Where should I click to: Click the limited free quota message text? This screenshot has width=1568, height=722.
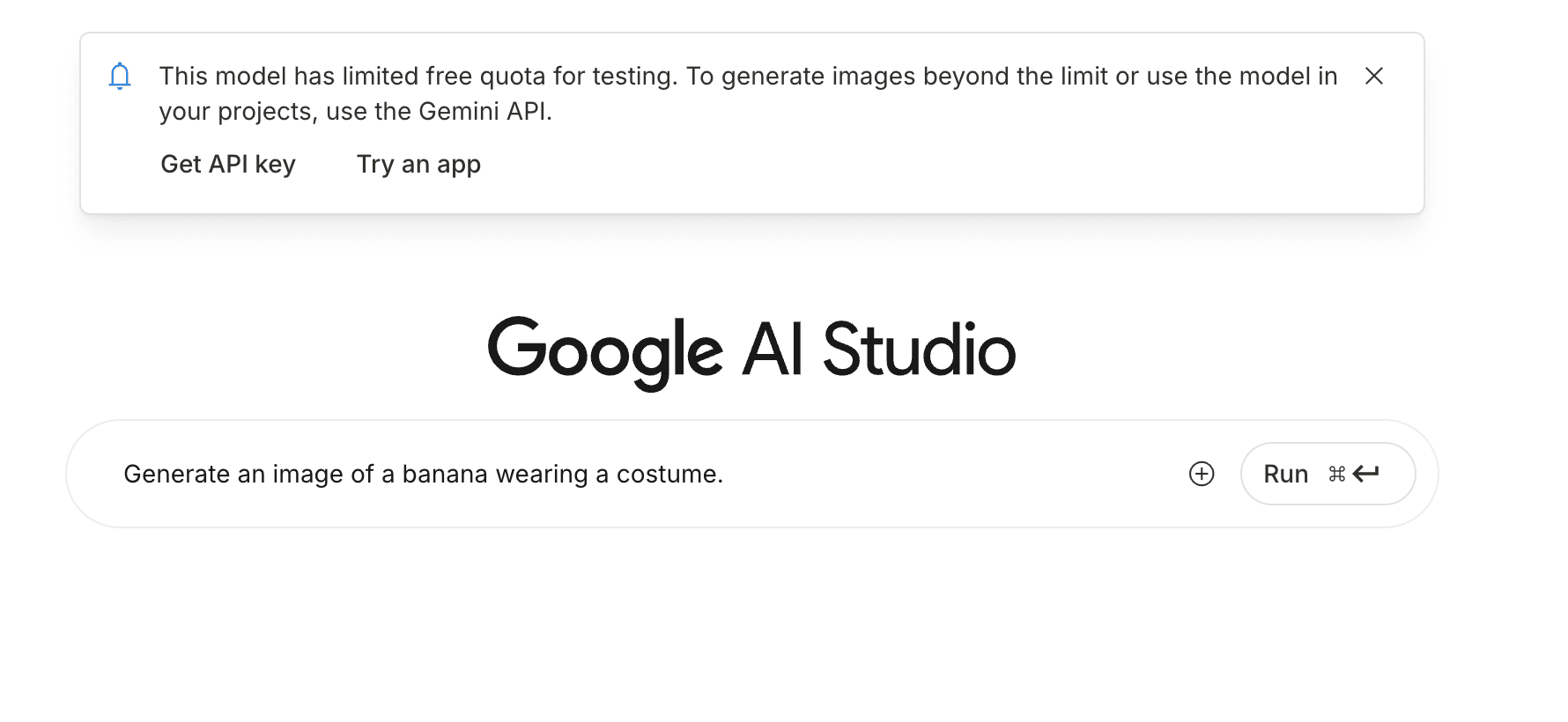coord(749,93)
